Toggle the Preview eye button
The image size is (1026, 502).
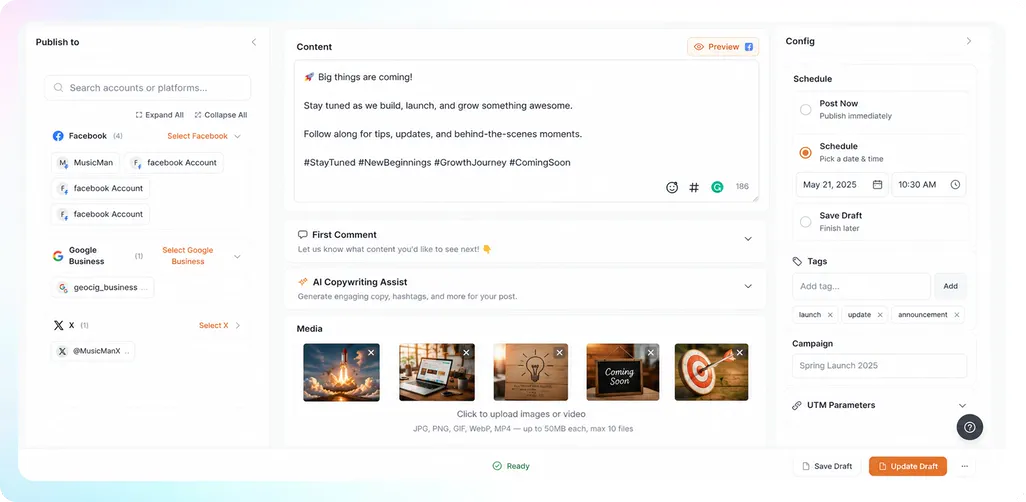point(723,47)
